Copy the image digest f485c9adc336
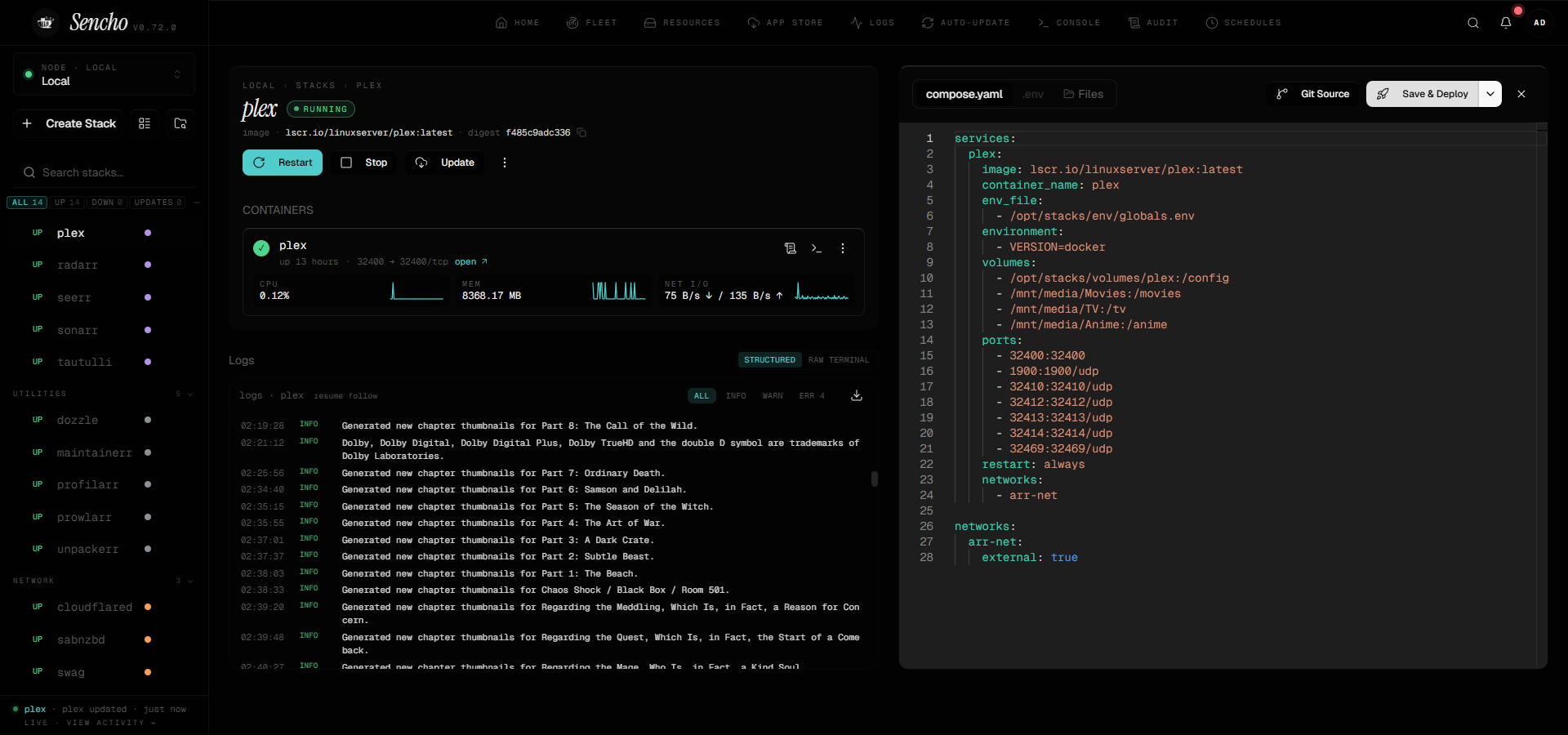The width and height of the screenshot is (1568, 735). tap(581, 132)
